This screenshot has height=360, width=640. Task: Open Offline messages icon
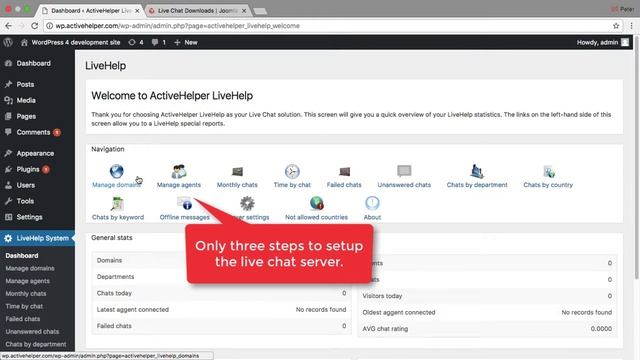[x=184, y=203]
